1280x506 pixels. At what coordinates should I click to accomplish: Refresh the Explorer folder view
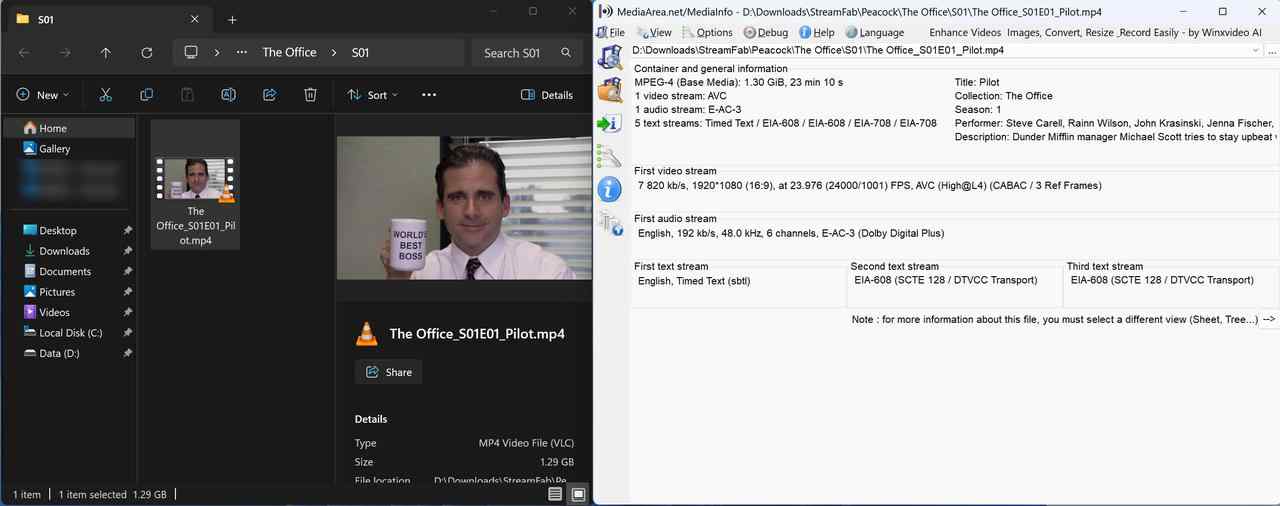click(x=147, y=52)
